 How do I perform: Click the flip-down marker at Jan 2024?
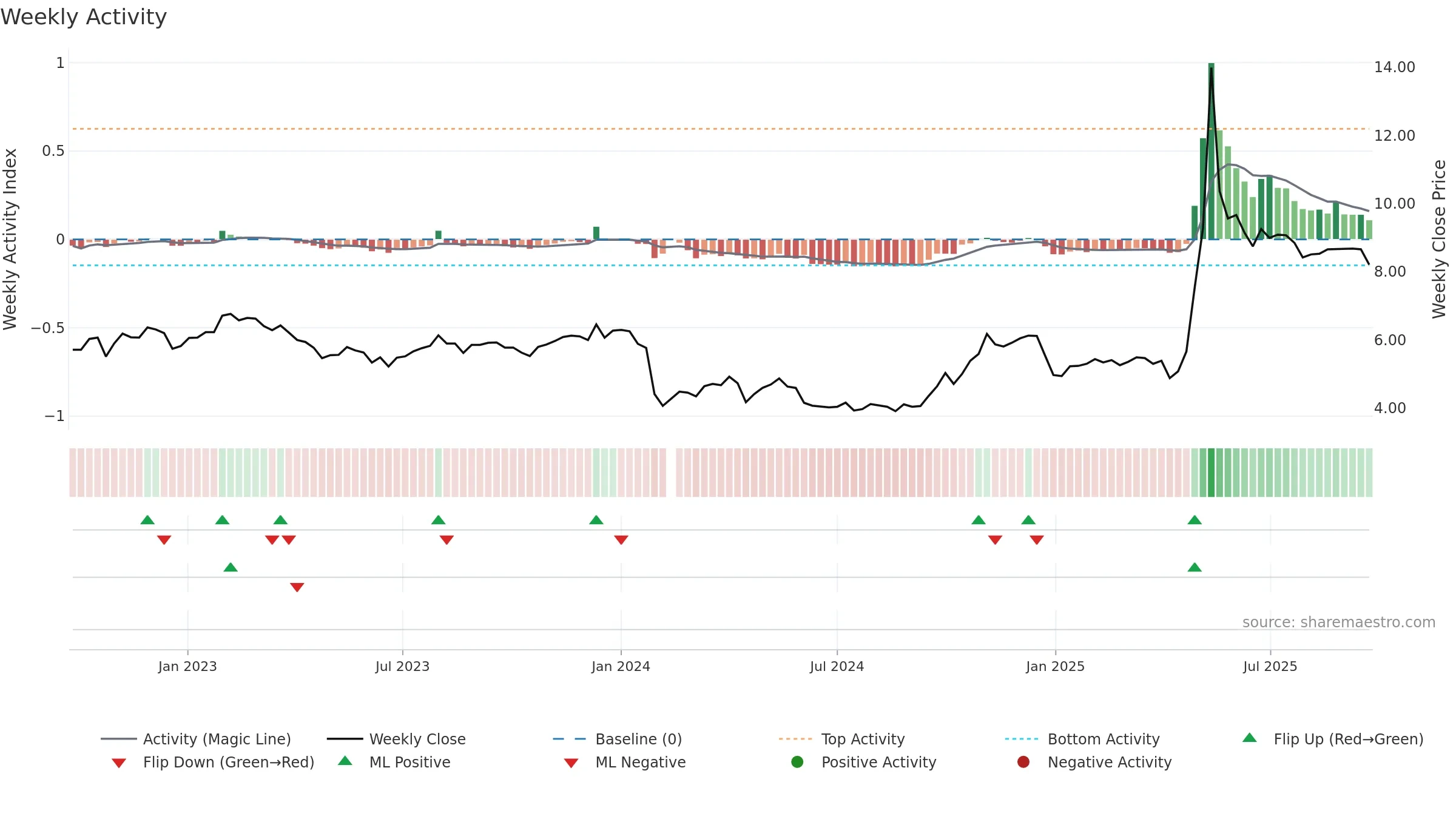pos(621,540)
